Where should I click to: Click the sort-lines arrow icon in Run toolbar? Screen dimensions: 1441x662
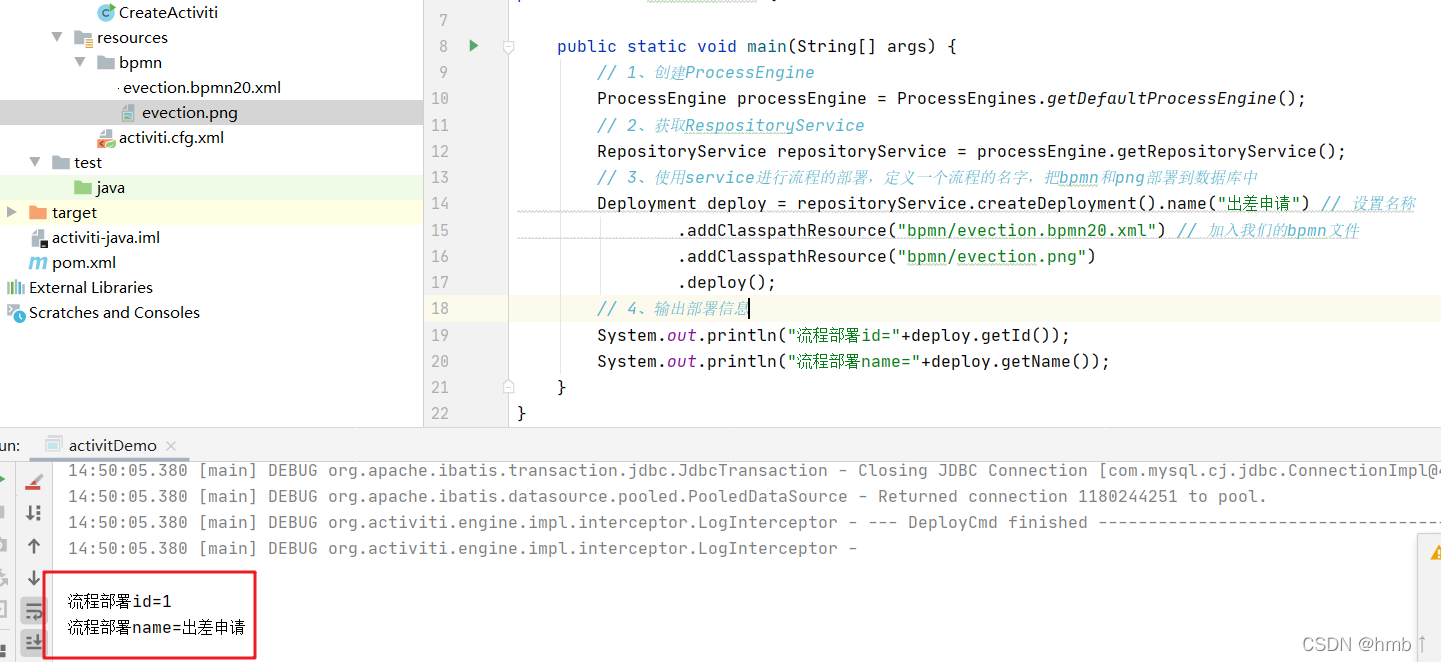pyautogui.click(x=34, y=513)
